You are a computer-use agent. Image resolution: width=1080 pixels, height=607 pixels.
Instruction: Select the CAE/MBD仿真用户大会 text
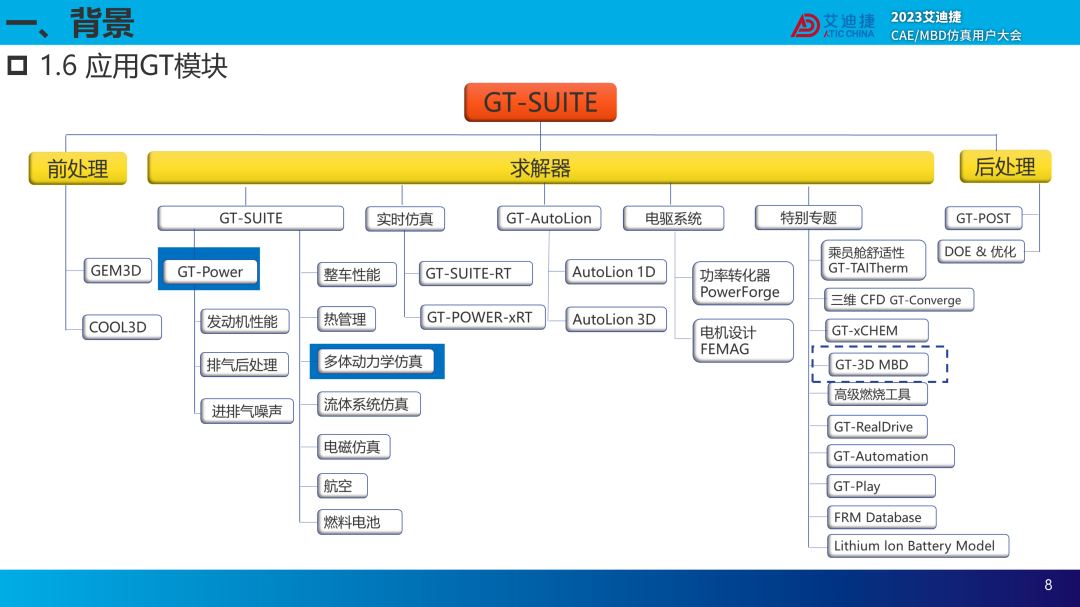pyautogui.click(x=956, y=34)
